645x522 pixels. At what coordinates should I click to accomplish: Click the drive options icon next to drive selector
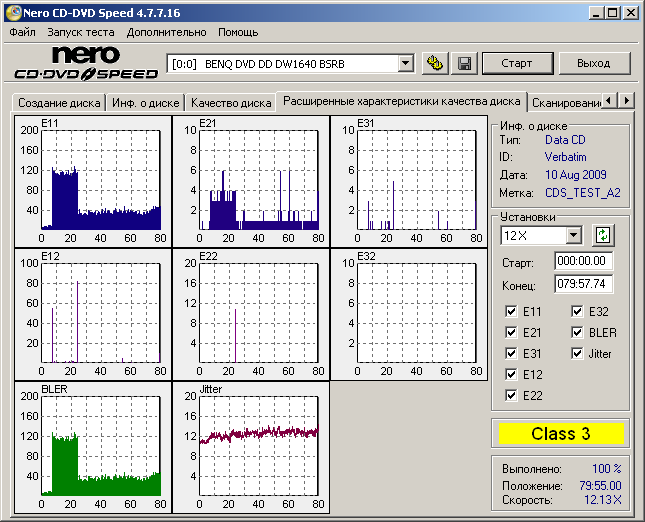(435, 63)
